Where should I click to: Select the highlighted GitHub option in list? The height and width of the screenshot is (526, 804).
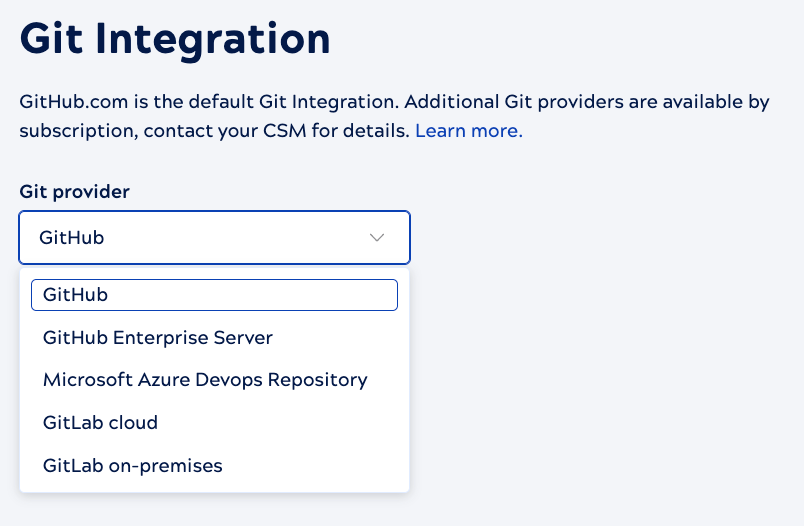click(214, 295)
